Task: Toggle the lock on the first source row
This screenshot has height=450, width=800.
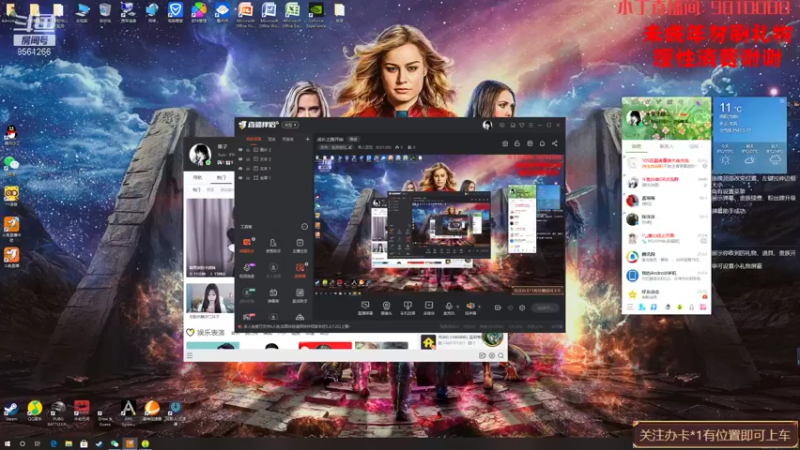Action: pyautogui.click(x=248, y=150)
